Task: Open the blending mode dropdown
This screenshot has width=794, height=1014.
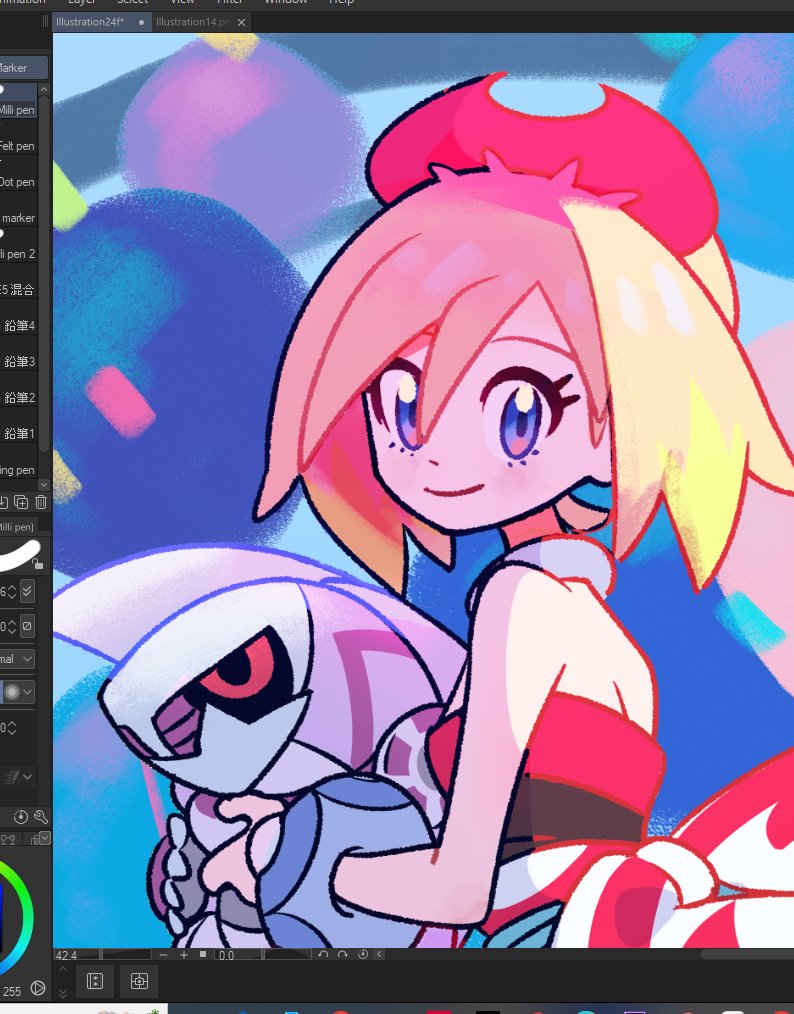Action: (17, 659)
